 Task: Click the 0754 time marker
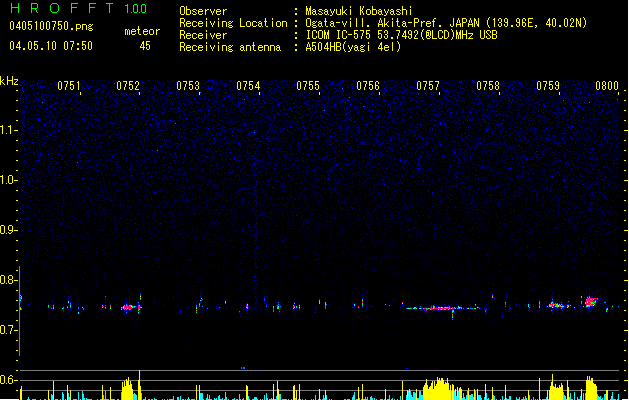248,86
